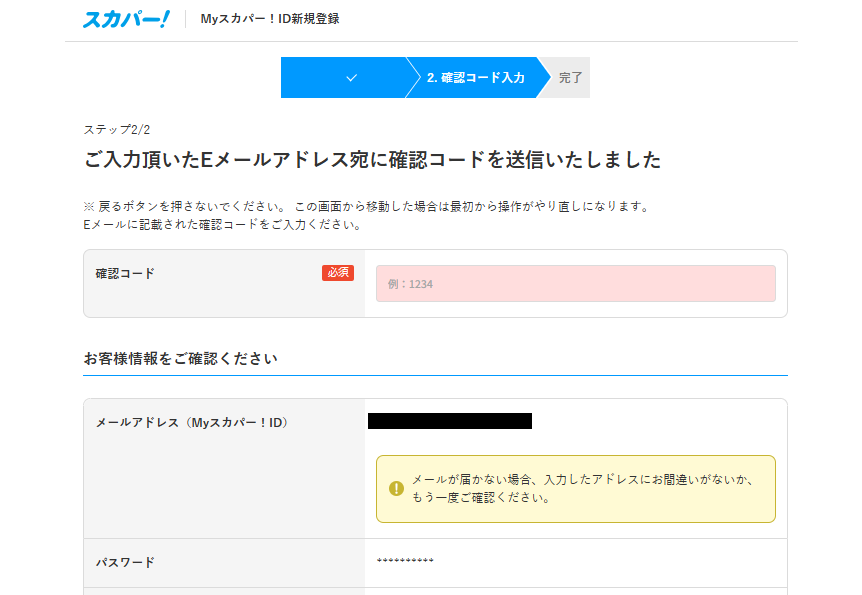Click the 'お客様情報をご確認ください' section heading
This screenshot has width=862, height=595.
pyautogui.click(x=180, y=358)
